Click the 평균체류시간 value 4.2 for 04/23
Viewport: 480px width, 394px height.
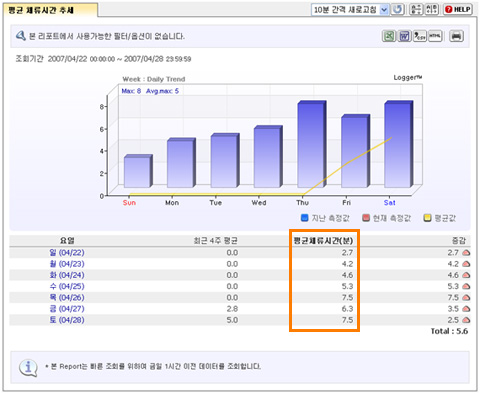(347, 264)
